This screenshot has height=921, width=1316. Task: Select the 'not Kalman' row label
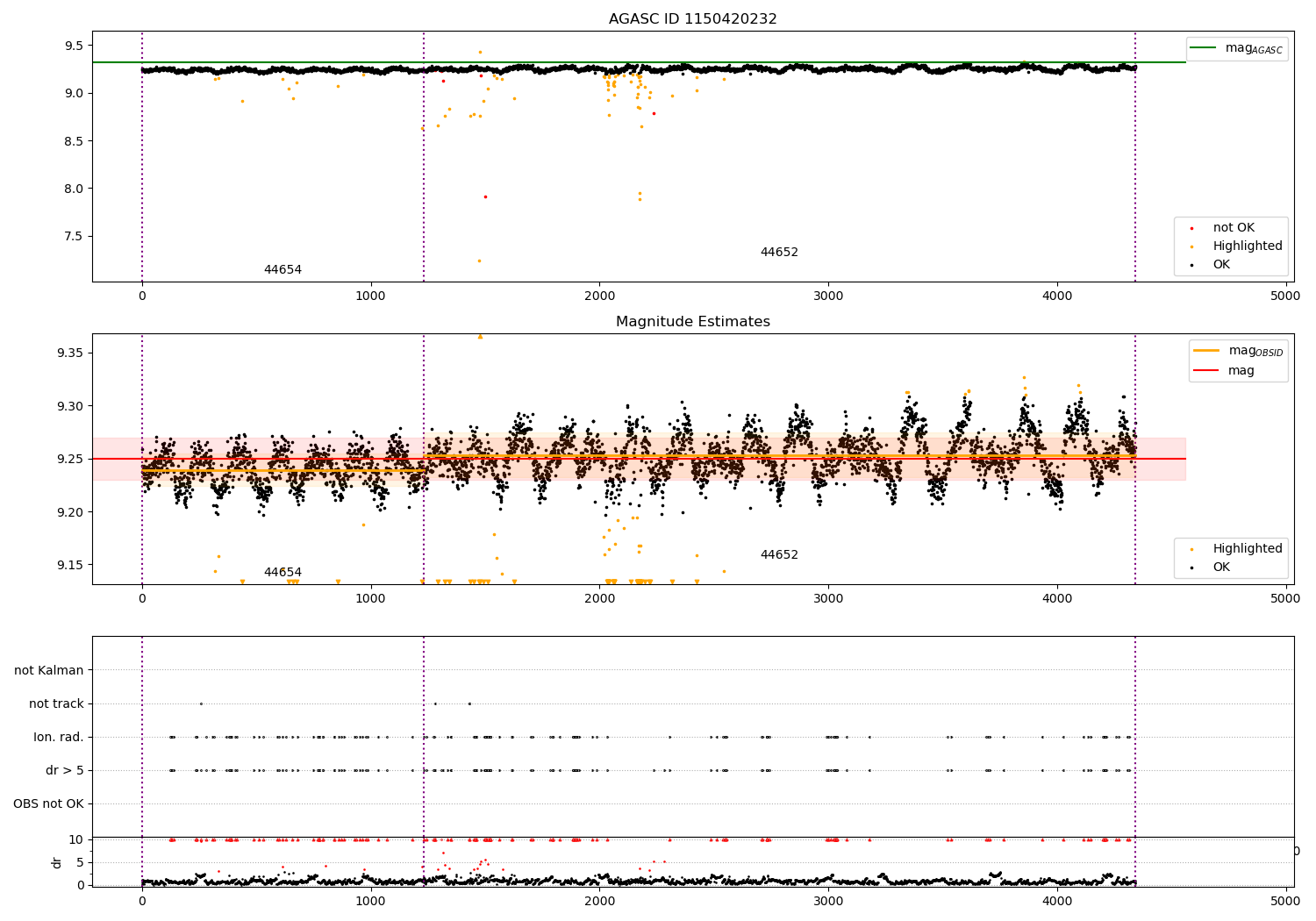(49, 671)
